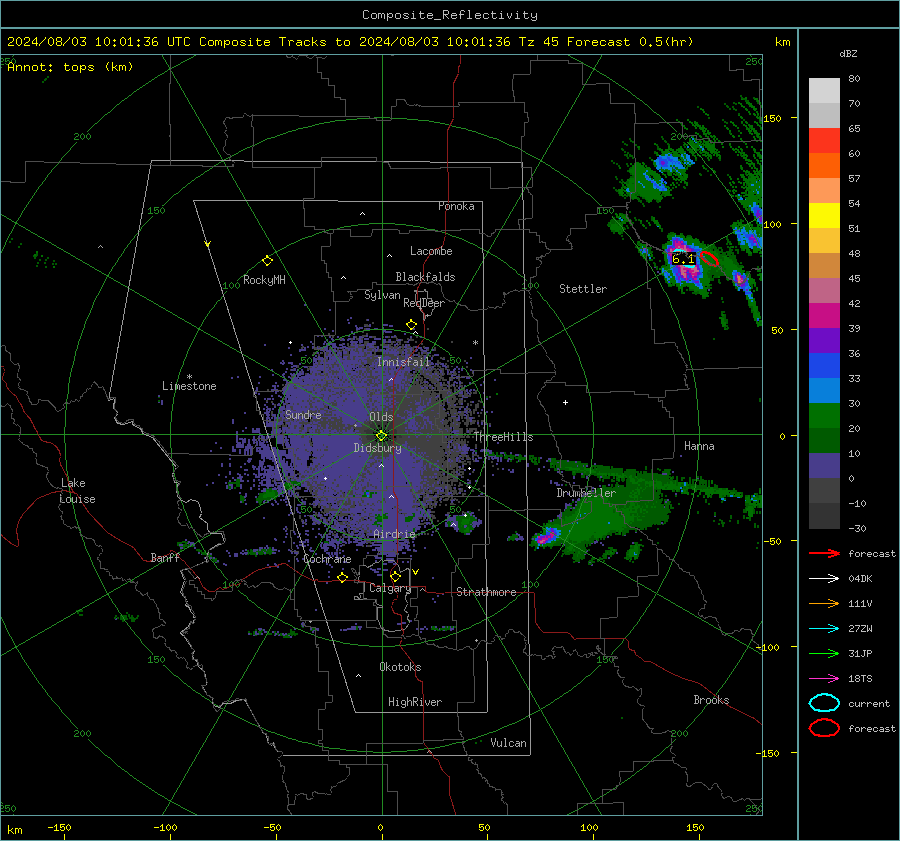Click the HighRiver town label
900x841 pixels.
(415, 702)
